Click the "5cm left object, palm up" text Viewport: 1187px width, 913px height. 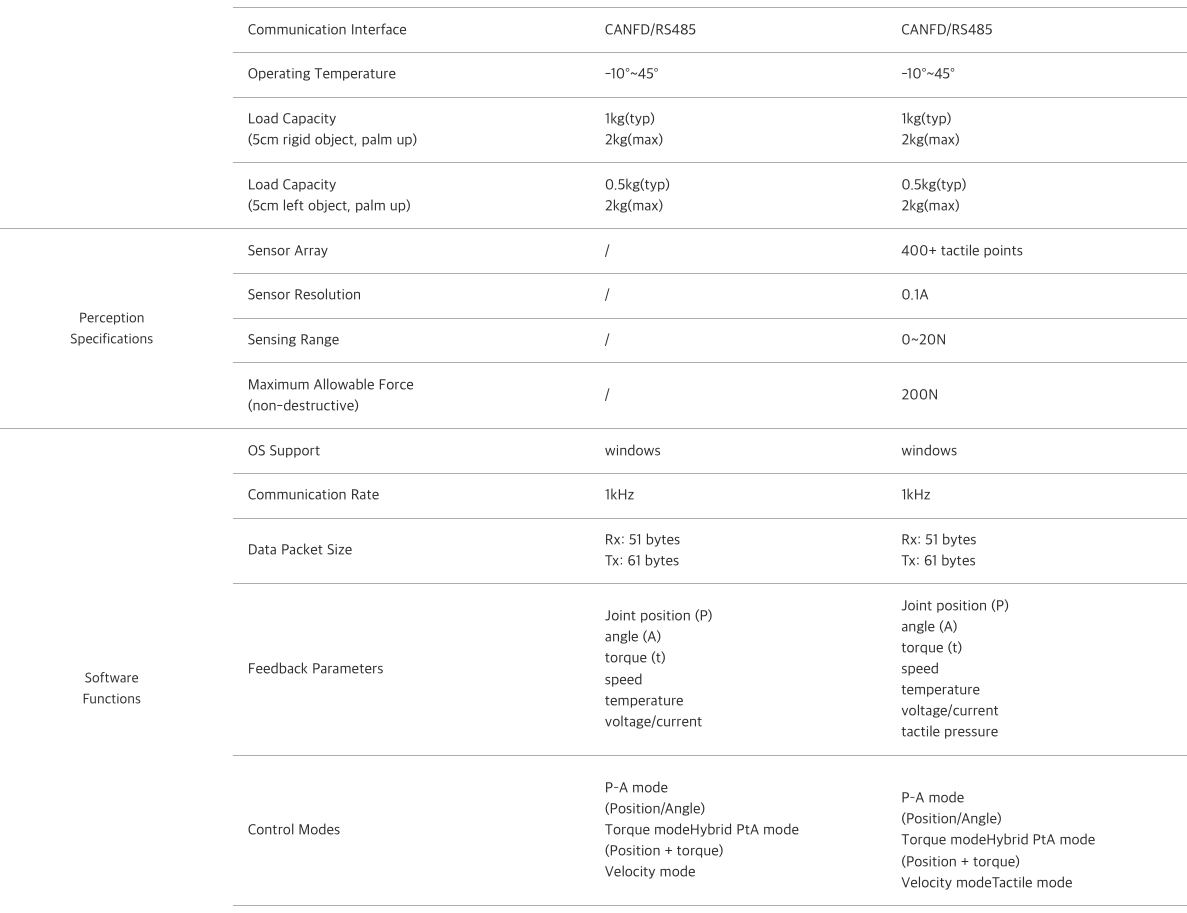(x=329, y=206)
